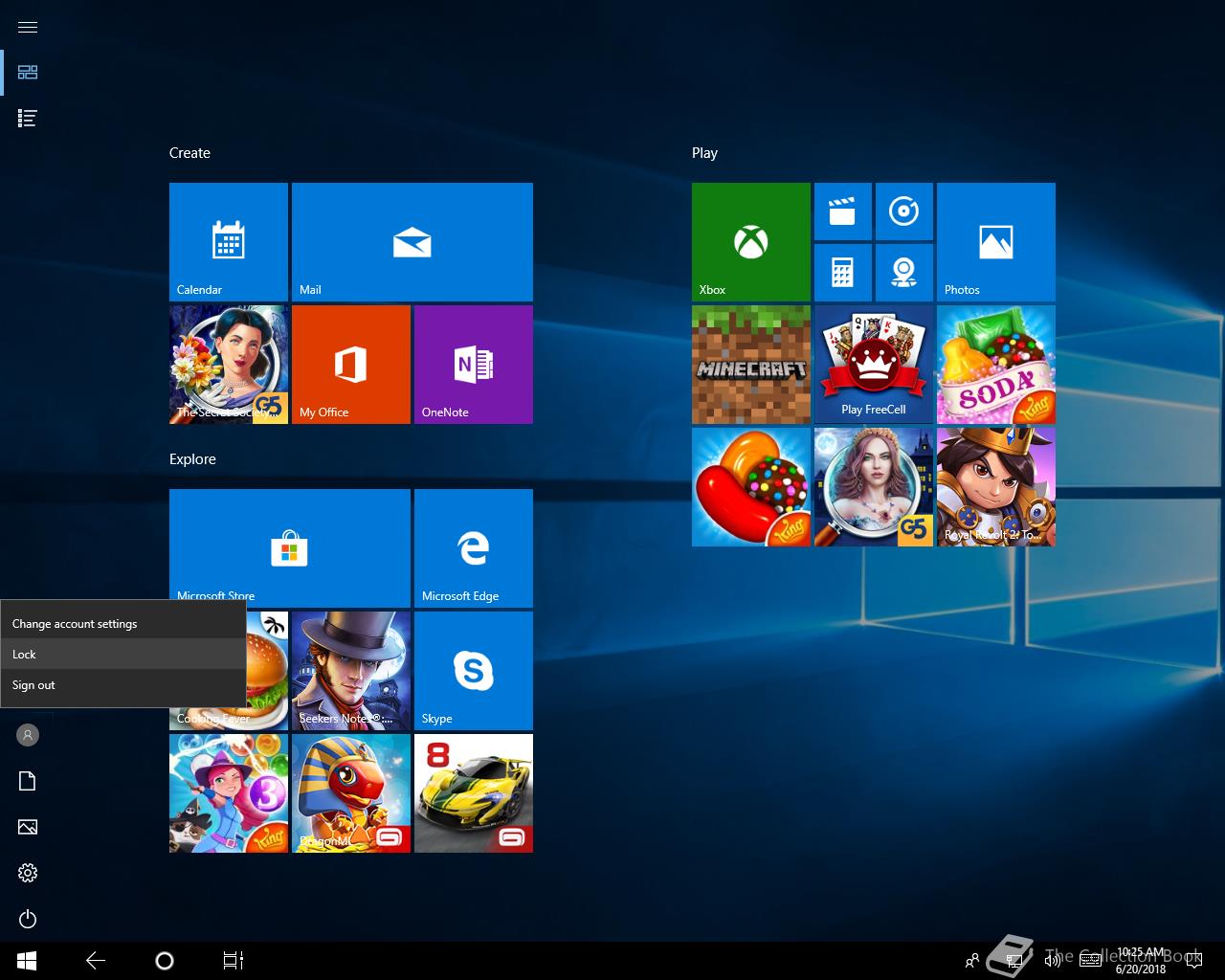The width and height of the screenshot is (1225, 980).
Task: Launch Candy Crush Soda tile
Action: pos(996,365)
